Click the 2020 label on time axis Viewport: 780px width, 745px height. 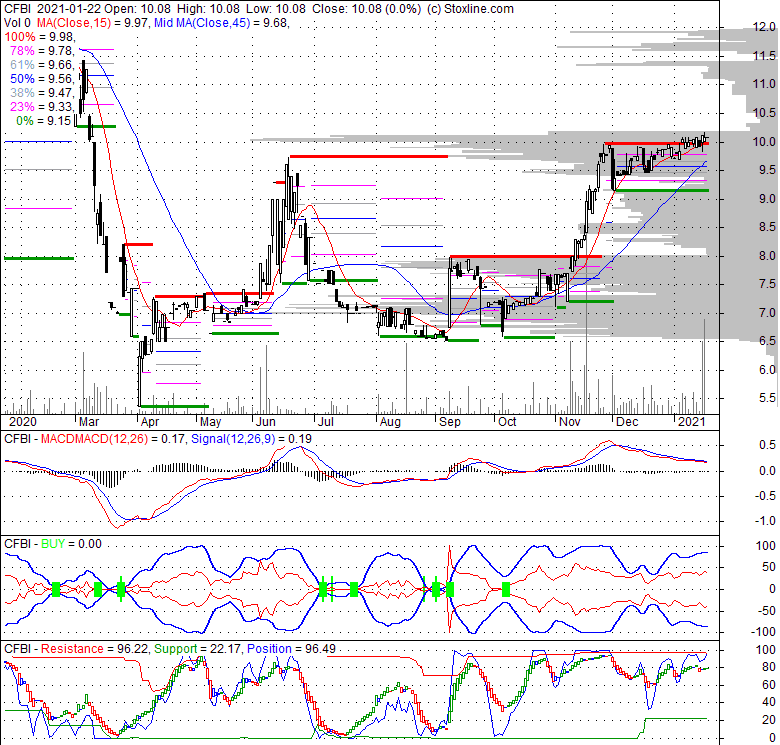(x=23, y=422)
